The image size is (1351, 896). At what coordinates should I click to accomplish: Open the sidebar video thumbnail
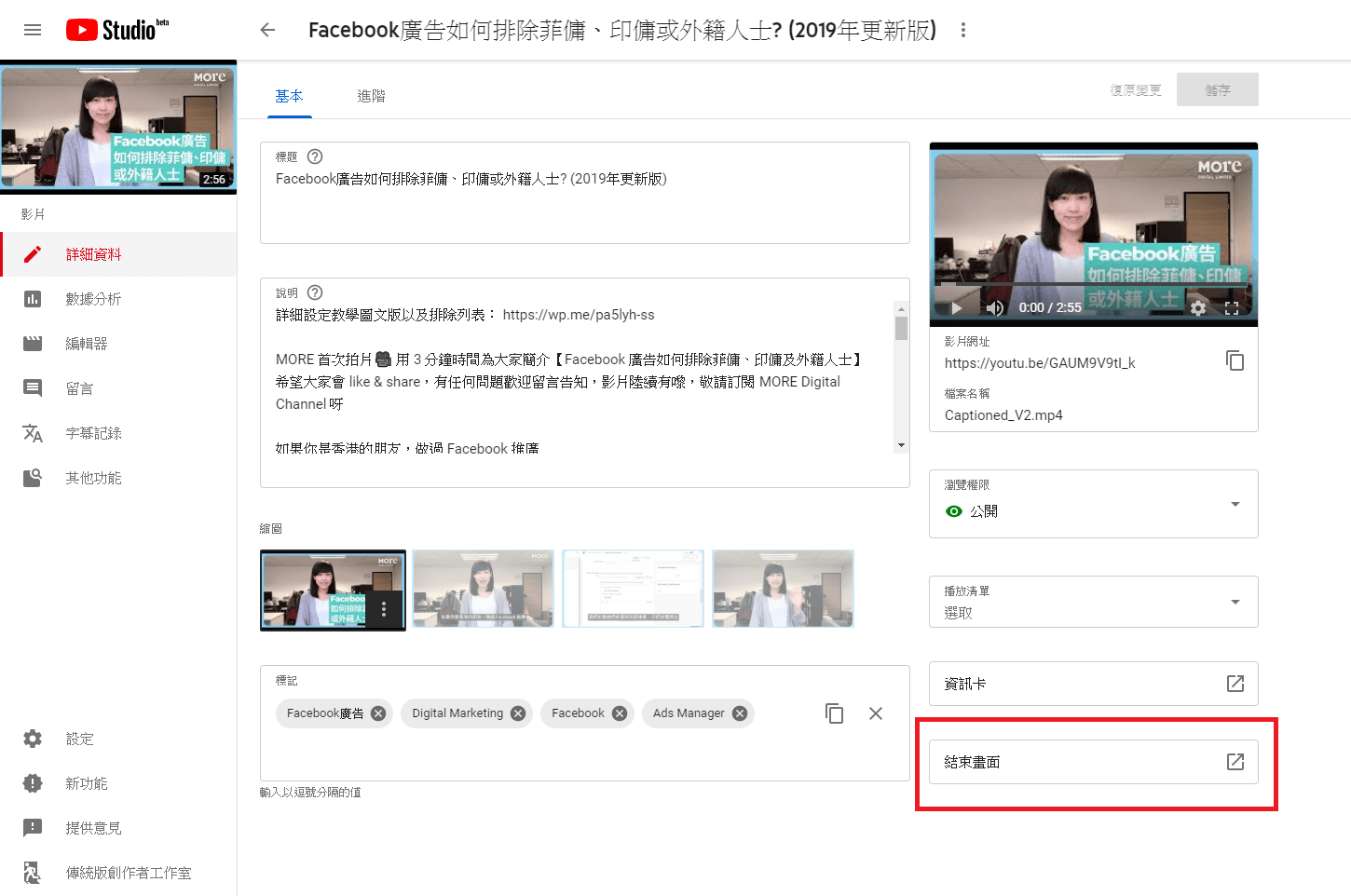click(x=118, y=128)
